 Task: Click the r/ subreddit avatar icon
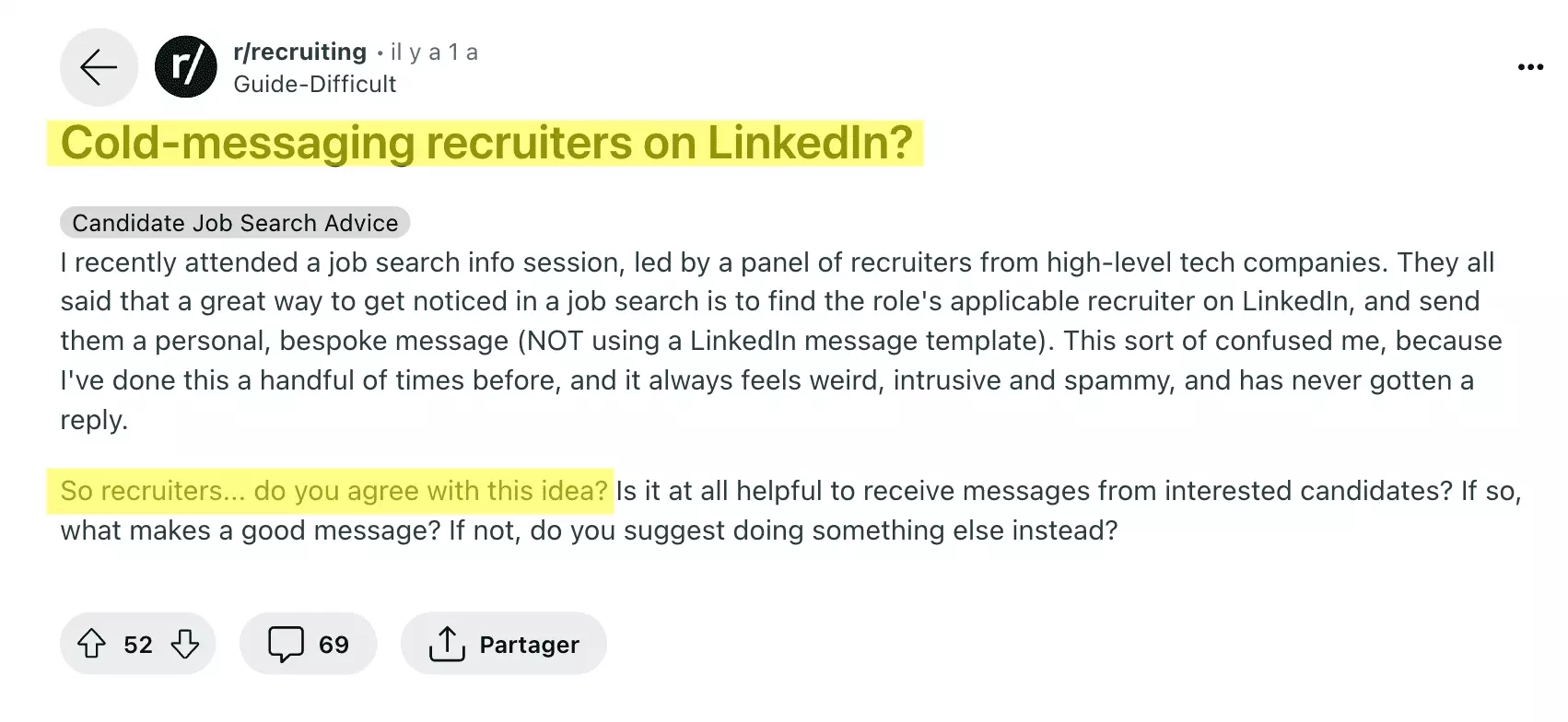pos(186,67)
